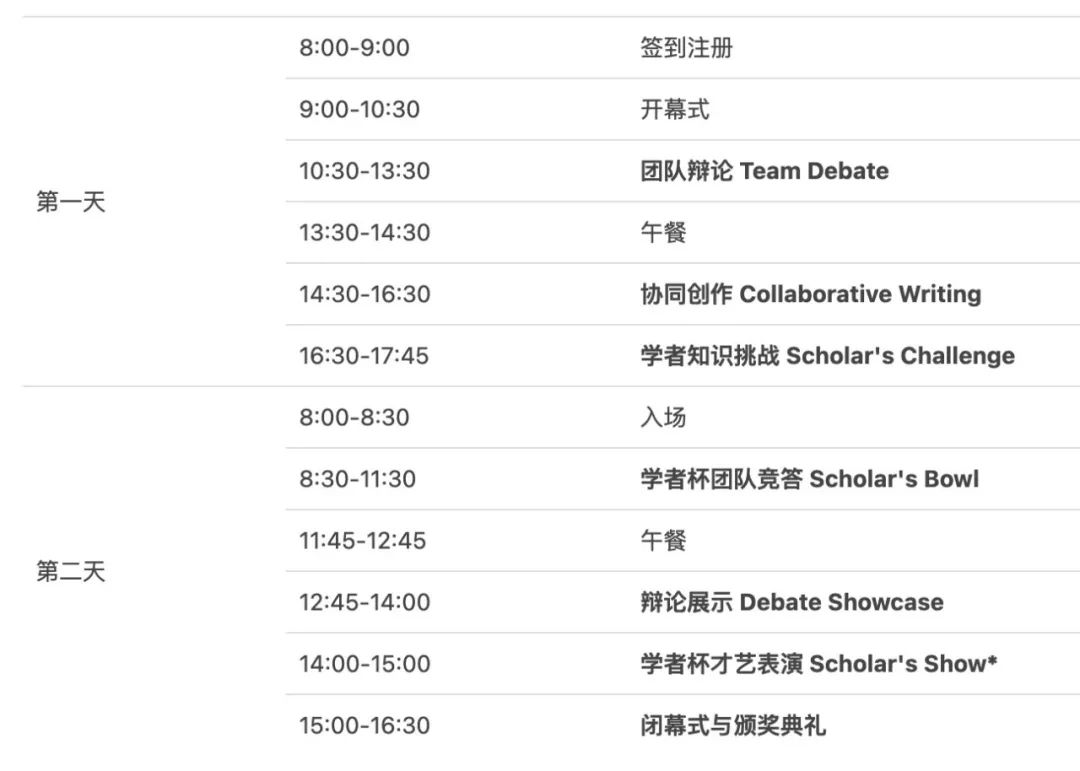Click the 入场 entry on day two
The height and width of the screenshot is (771, 1080).
[x=663, y=417]
